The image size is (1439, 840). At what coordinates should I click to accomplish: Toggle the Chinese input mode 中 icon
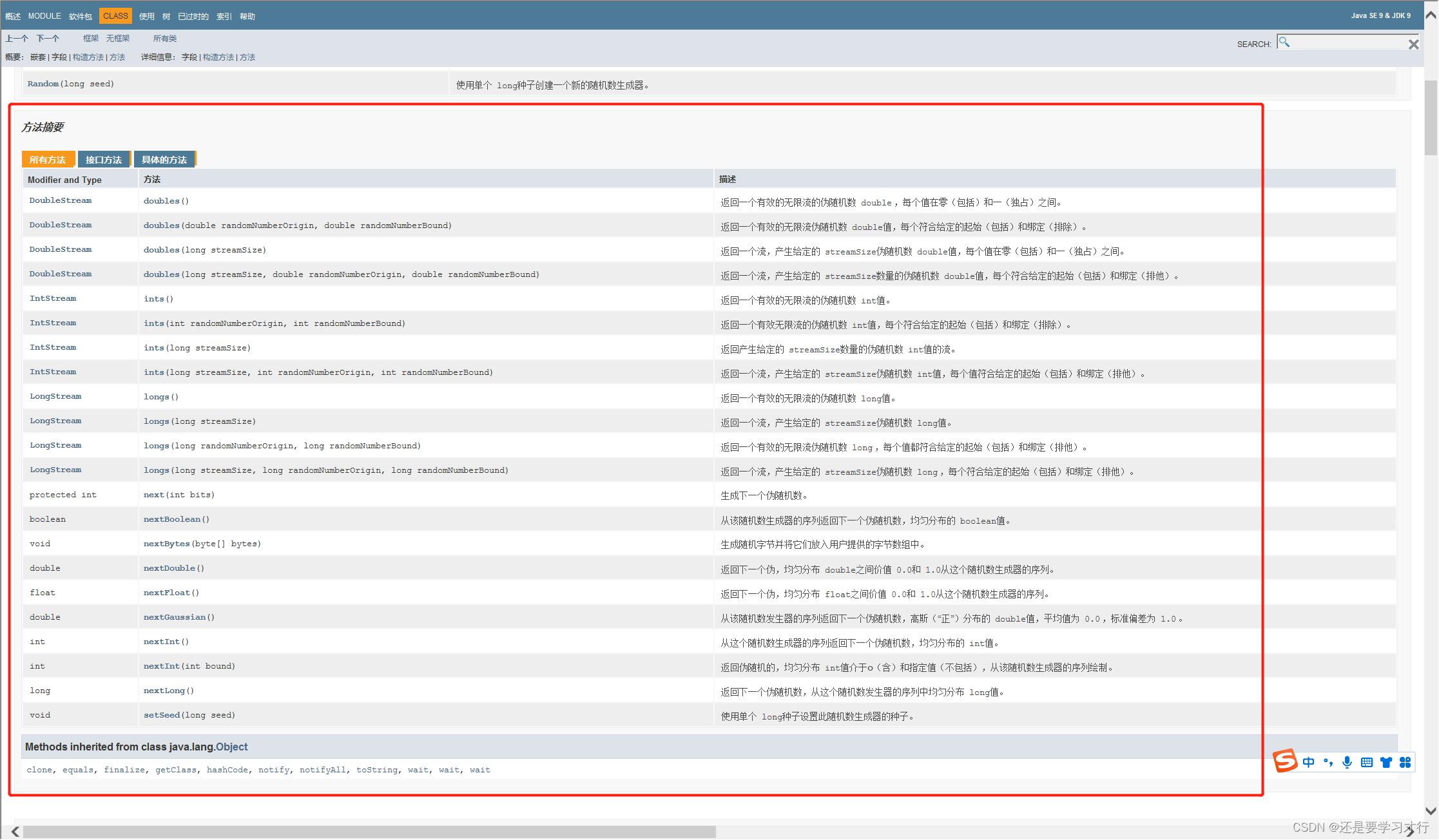coord(1308,762)
